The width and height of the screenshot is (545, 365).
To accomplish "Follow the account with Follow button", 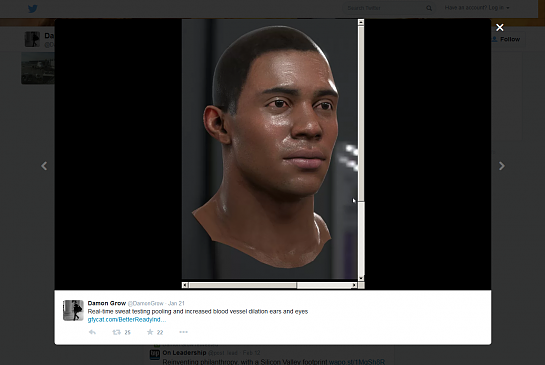I will pyautogui.click(x=506, y=39).
